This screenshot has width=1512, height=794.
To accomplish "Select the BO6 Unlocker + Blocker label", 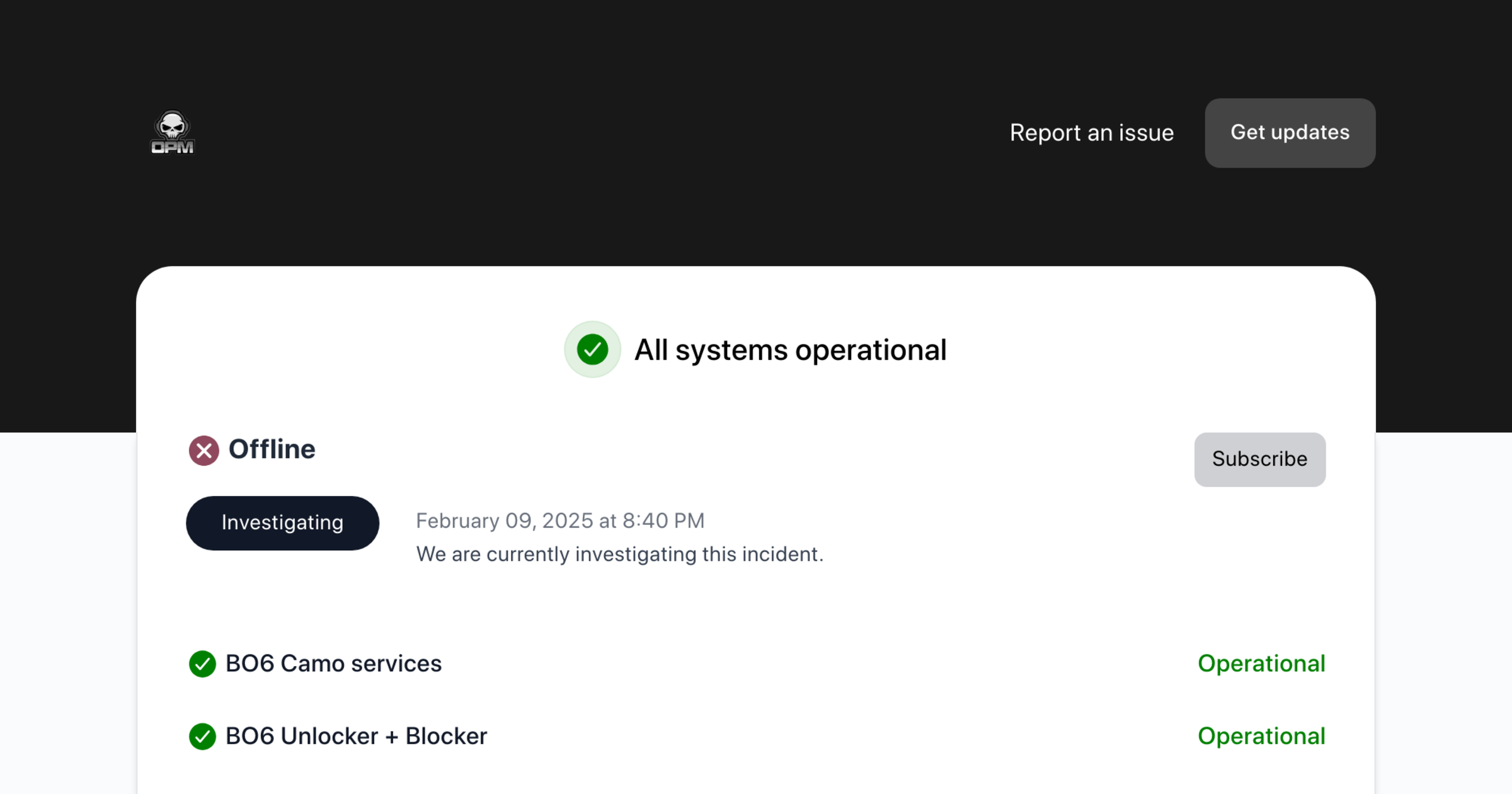I will (x=356, y=736).
